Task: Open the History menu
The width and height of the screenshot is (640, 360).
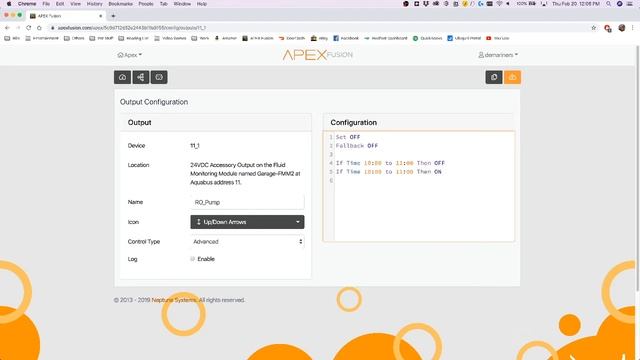Action: [94, 4]
